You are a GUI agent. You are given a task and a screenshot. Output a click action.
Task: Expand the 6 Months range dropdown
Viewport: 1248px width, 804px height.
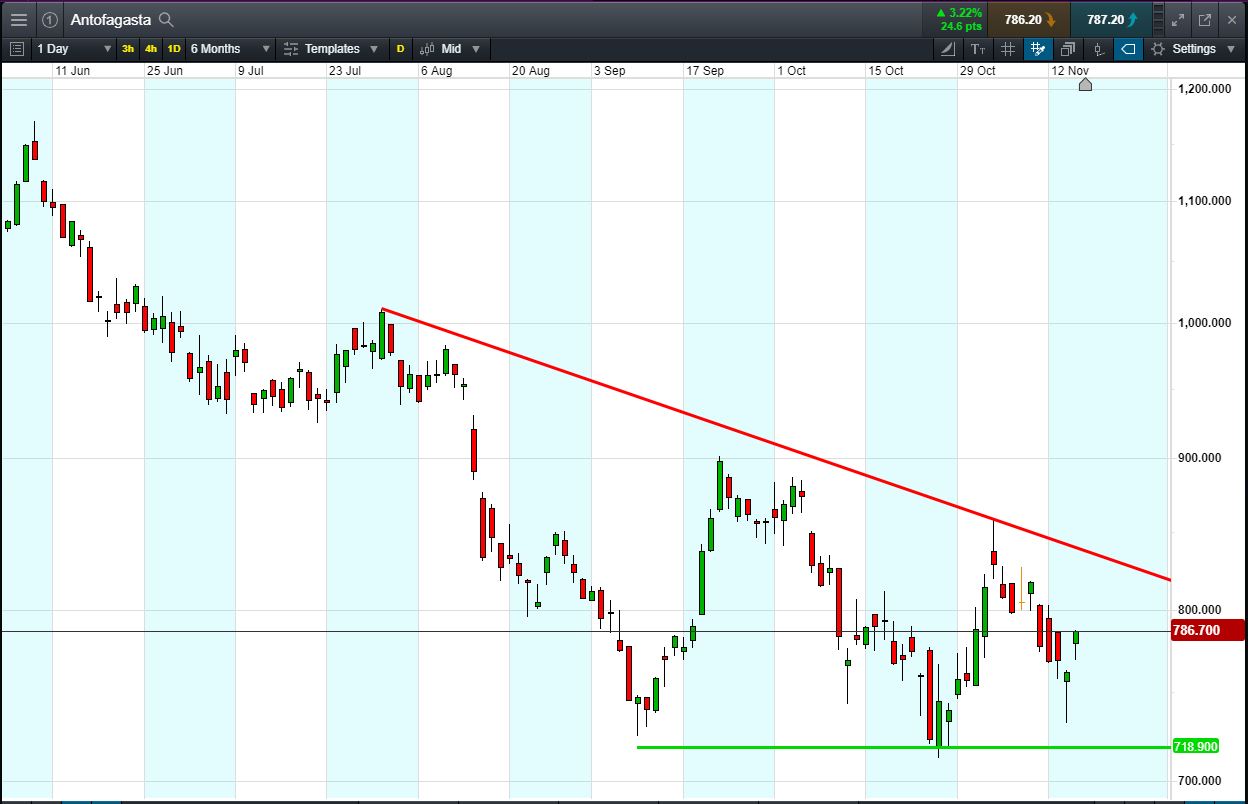point(230,48)
